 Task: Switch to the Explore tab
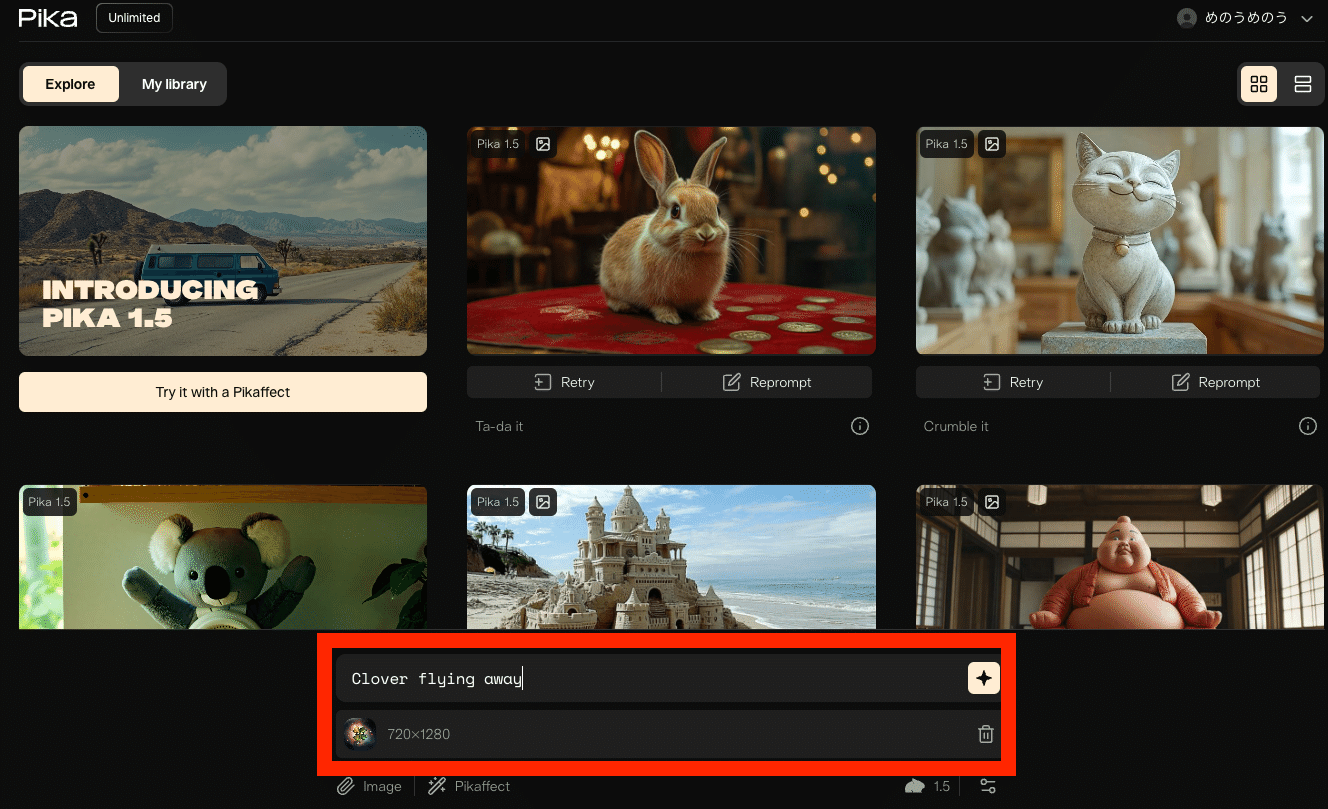(70, 84)
